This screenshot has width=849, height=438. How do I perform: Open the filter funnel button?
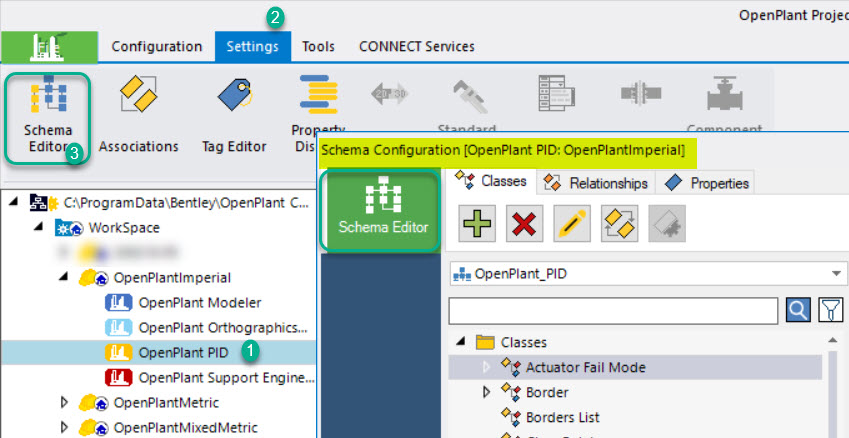[831, 310]
